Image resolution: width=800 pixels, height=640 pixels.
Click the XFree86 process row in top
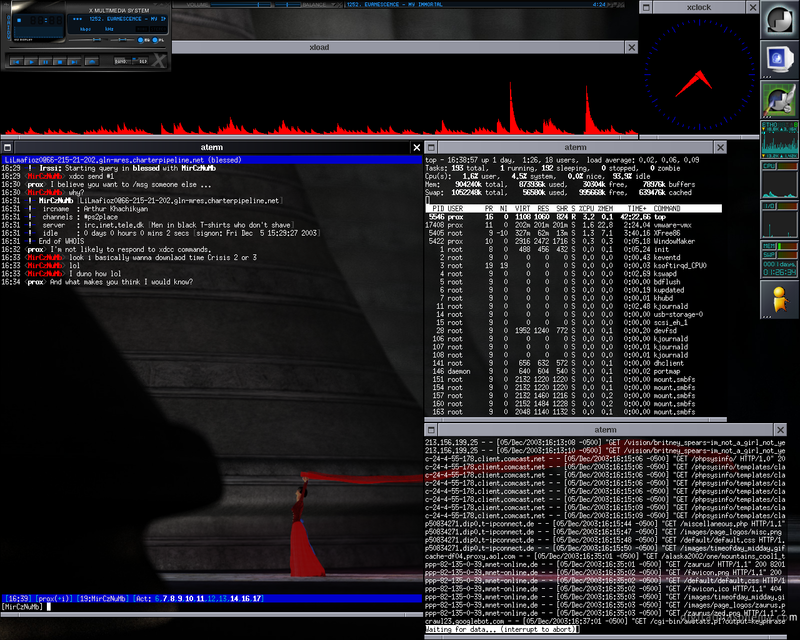click(573, 233)
